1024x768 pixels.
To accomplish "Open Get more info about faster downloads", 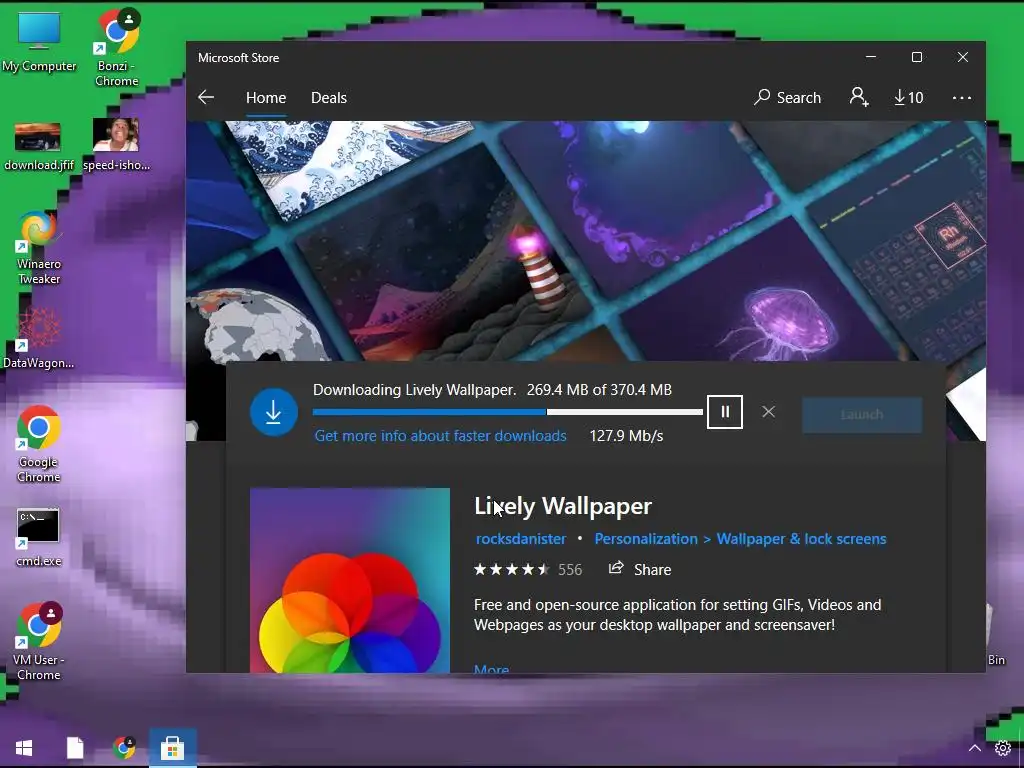I will point(440,436).
